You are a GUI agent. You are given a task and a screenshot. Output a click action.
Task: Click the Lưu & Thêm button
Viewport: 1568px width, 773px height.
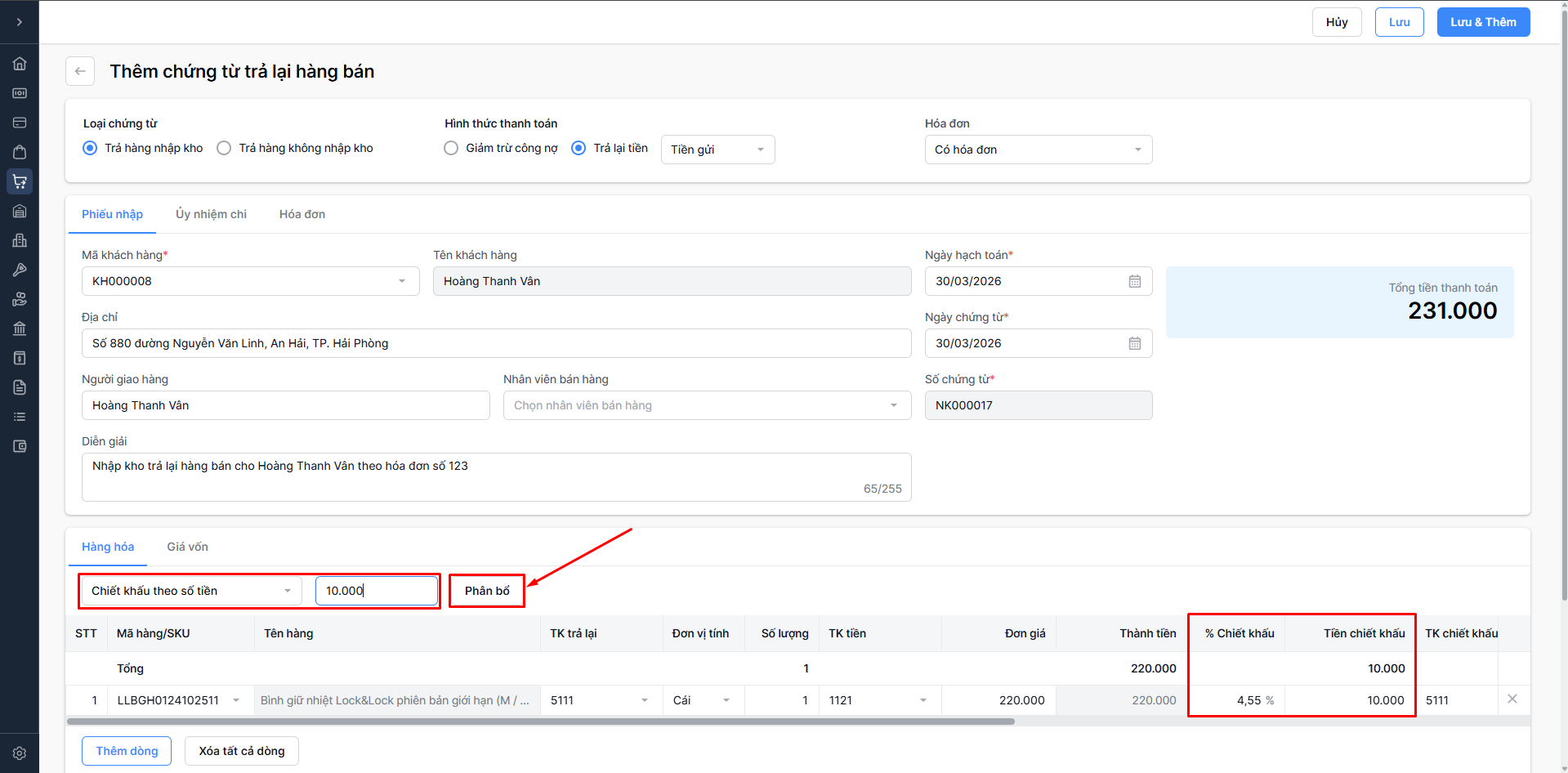pyautogui.click(x=1483, y=22)
